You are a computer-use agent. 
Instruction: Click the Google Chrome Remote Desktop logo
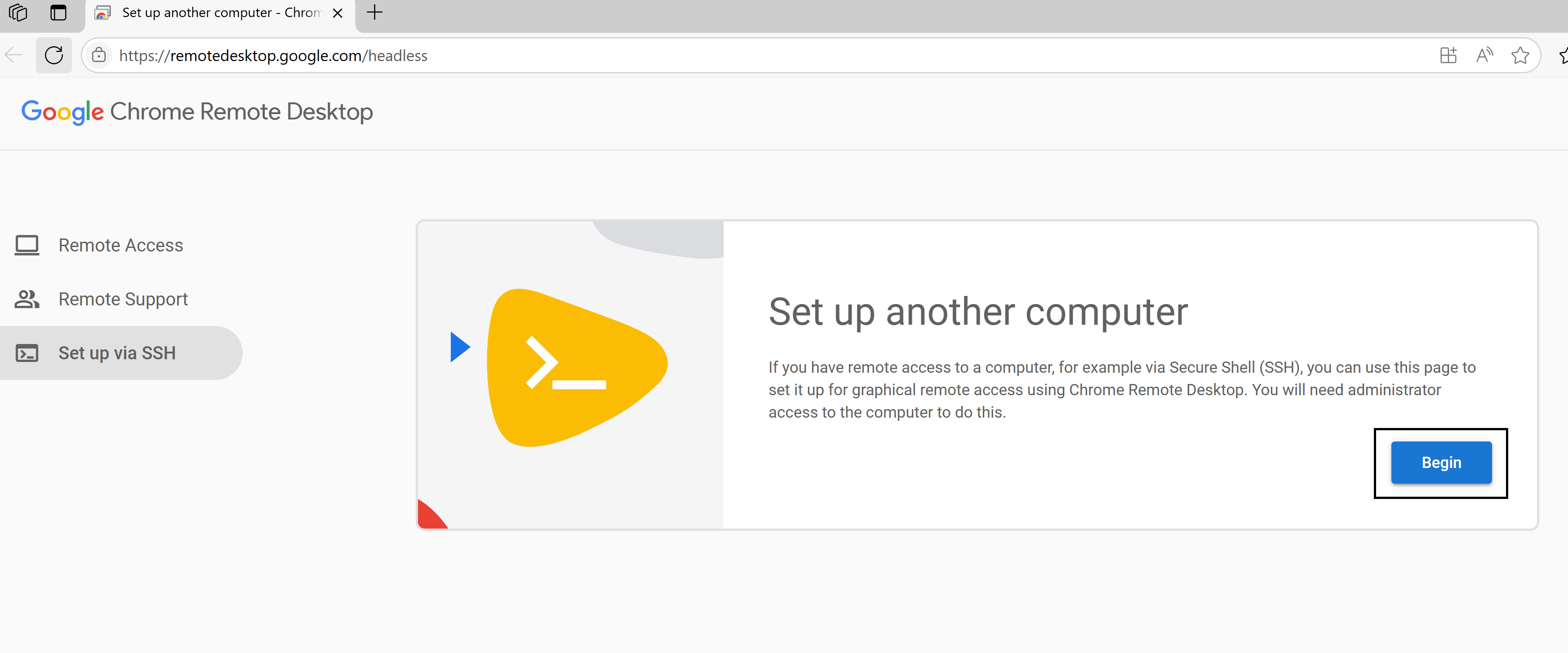196,112
